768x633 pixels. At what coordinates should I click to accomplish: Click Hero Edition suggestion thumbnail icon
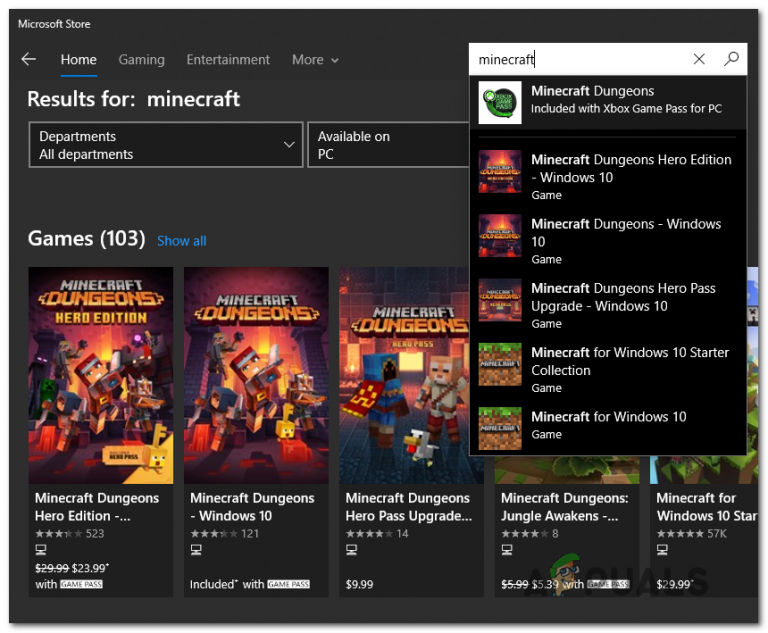click(500, 171)
